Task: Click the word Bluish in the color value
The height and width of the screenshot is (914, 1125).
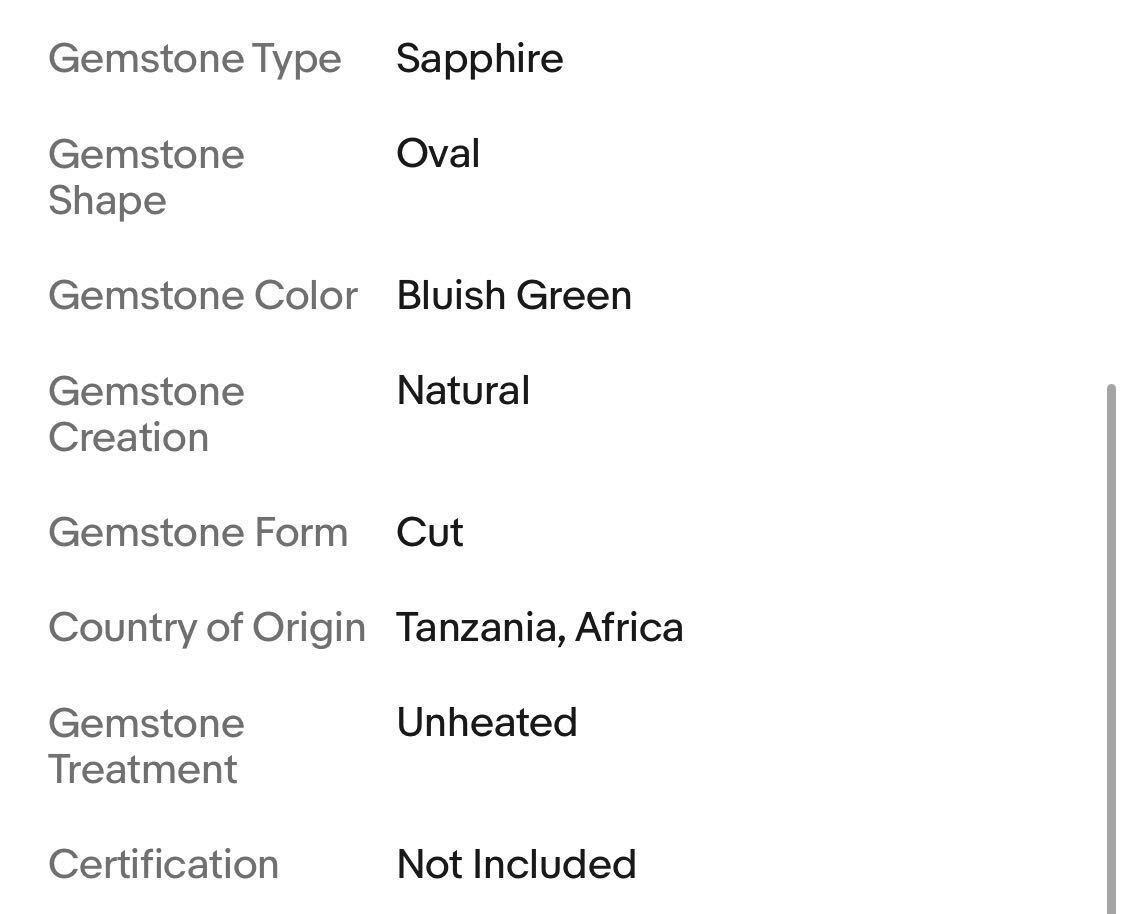Action: tap(450, 295)
